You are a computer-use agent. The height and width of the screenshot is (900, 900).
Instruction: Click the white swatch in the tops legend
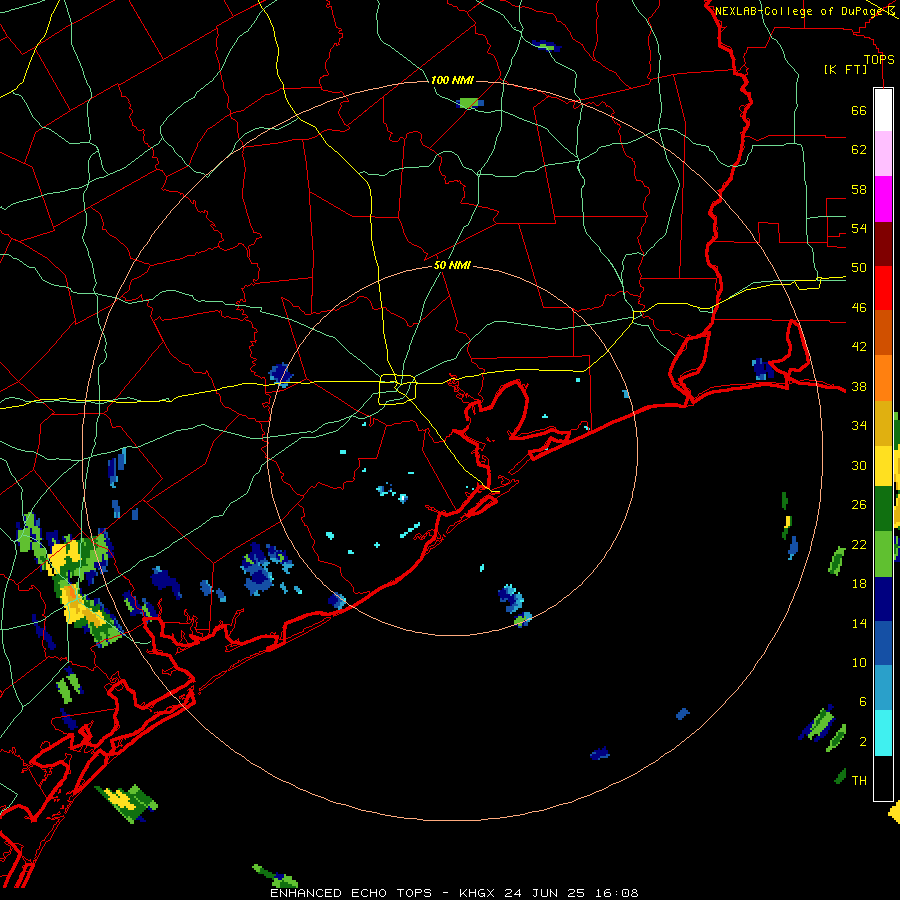coord(883,110)
